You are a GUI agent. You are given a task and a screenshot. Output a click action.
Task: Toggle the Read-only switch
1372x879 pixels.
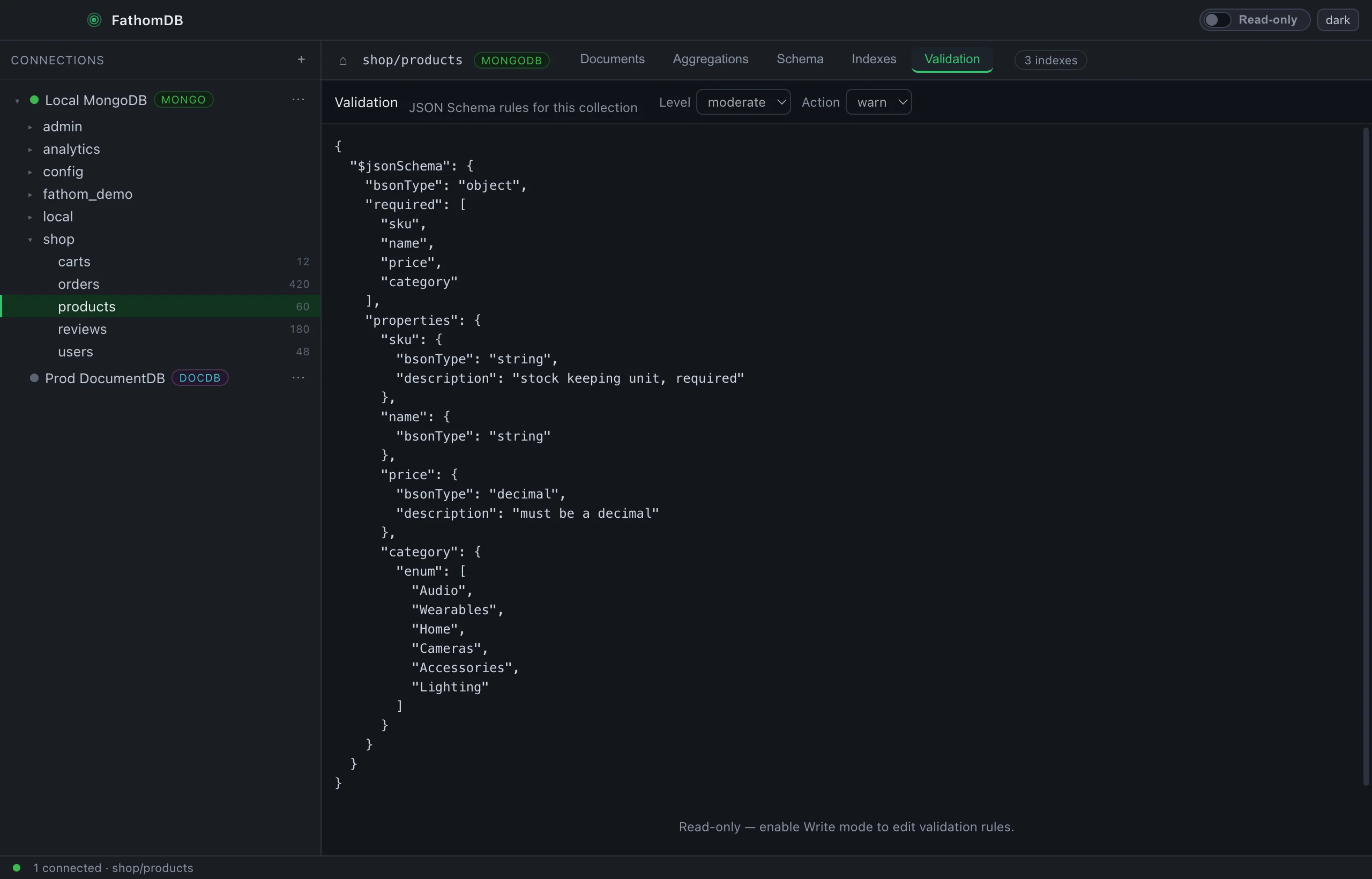pos(1216,20)
